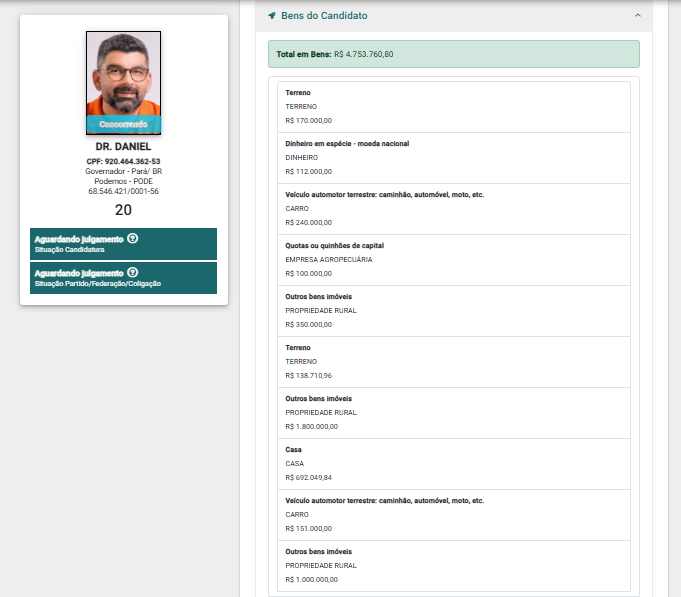Click the PROPRIEDADE RURAL R$ 1.800.000,00 entry
Viewport: 681px width, 597px height.
[x=454, y=413]
